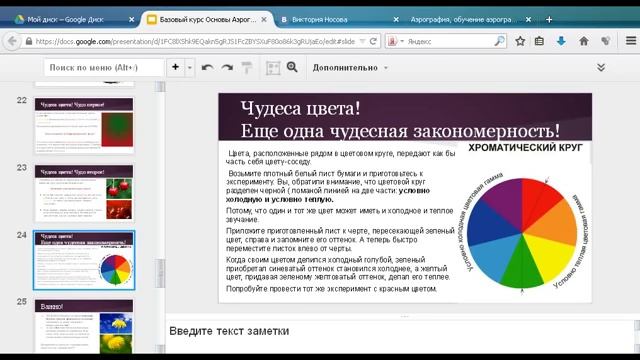Click the zoom magnifier tool icon
This screenshot has height=360, width=640.
point(292,67)
